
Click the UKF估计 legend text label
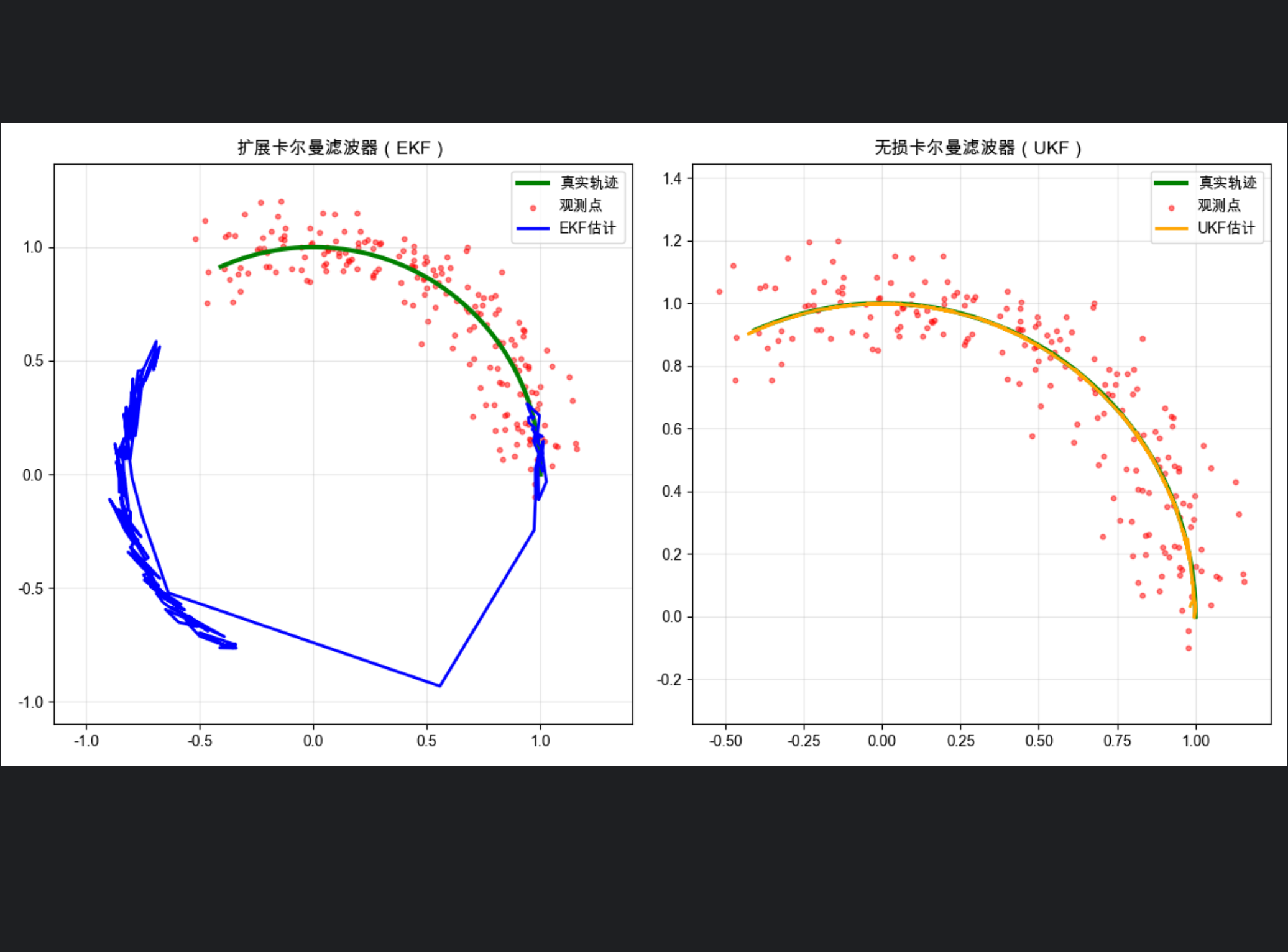pos(1226,228)
